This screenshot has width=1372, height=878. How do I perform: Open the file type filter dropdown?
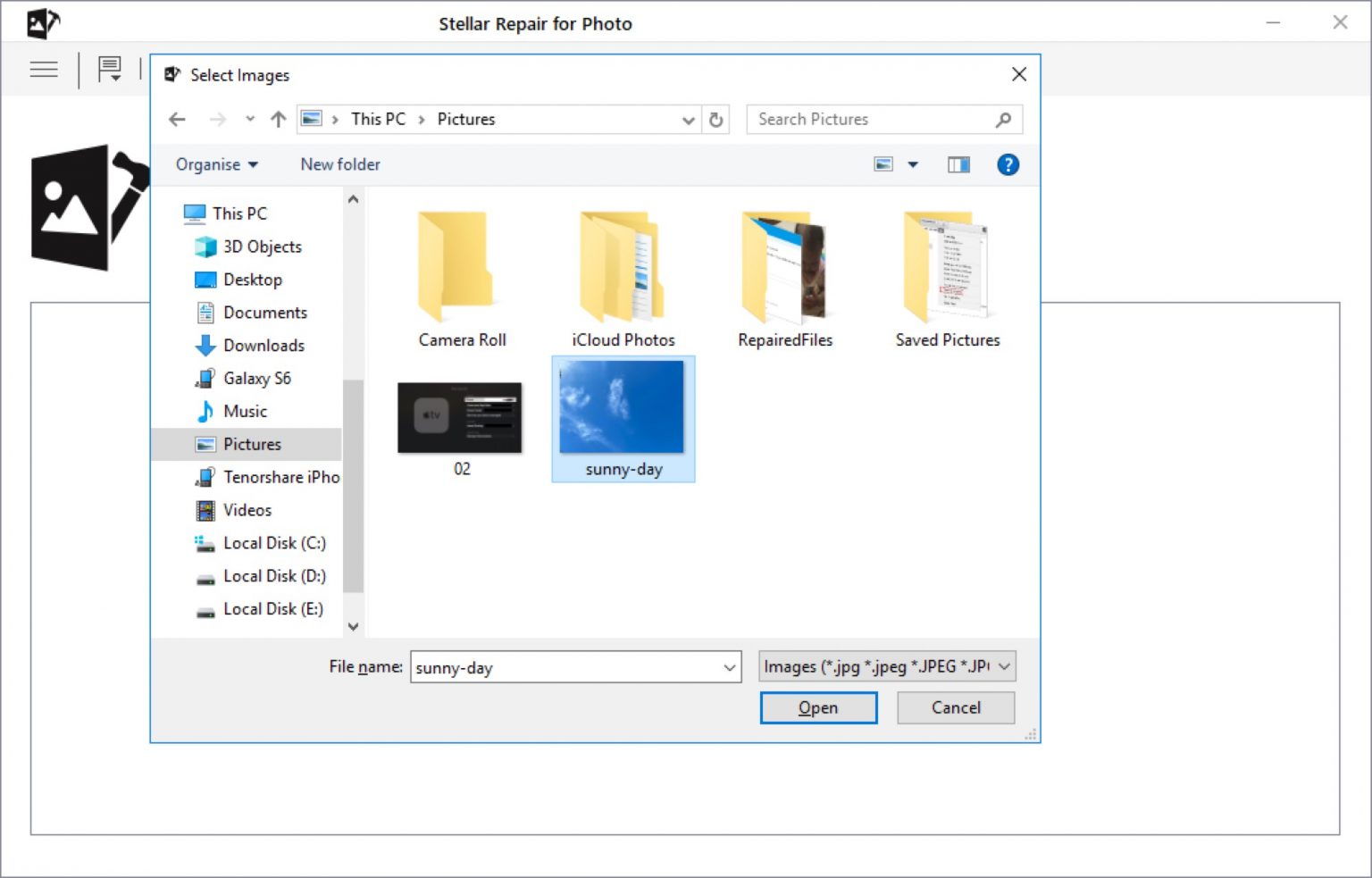point(887,666)
